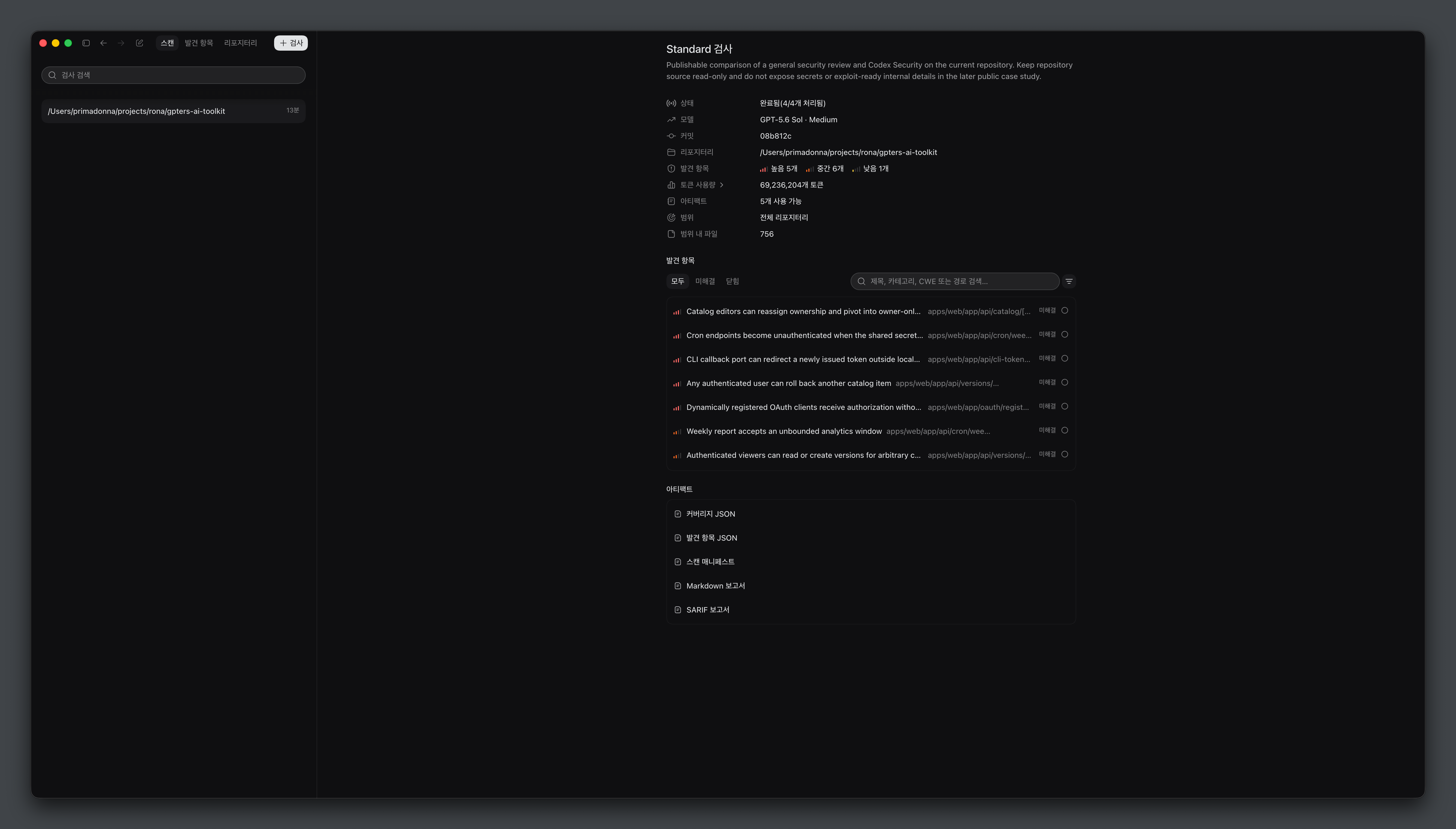The width and height of the screenshot is (1456, 829).
Task: Switch to the 발견 항목 top tab
Action: point(199,43)
